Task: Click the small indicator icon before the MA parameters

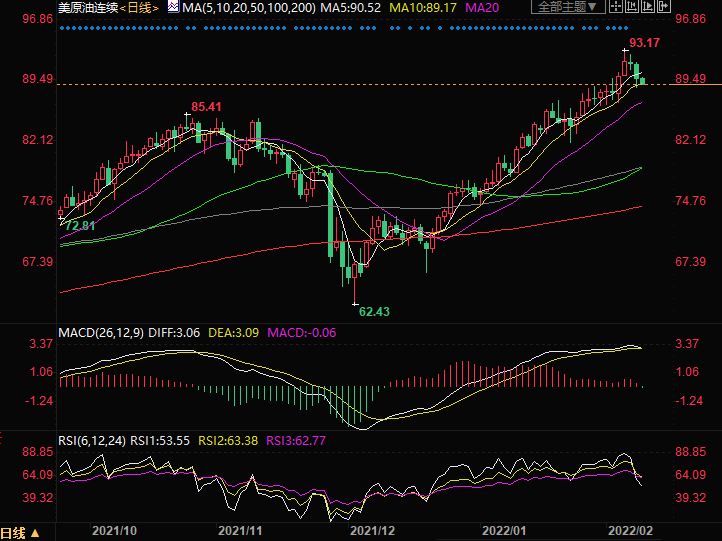Action: click(x=172, y=7)
